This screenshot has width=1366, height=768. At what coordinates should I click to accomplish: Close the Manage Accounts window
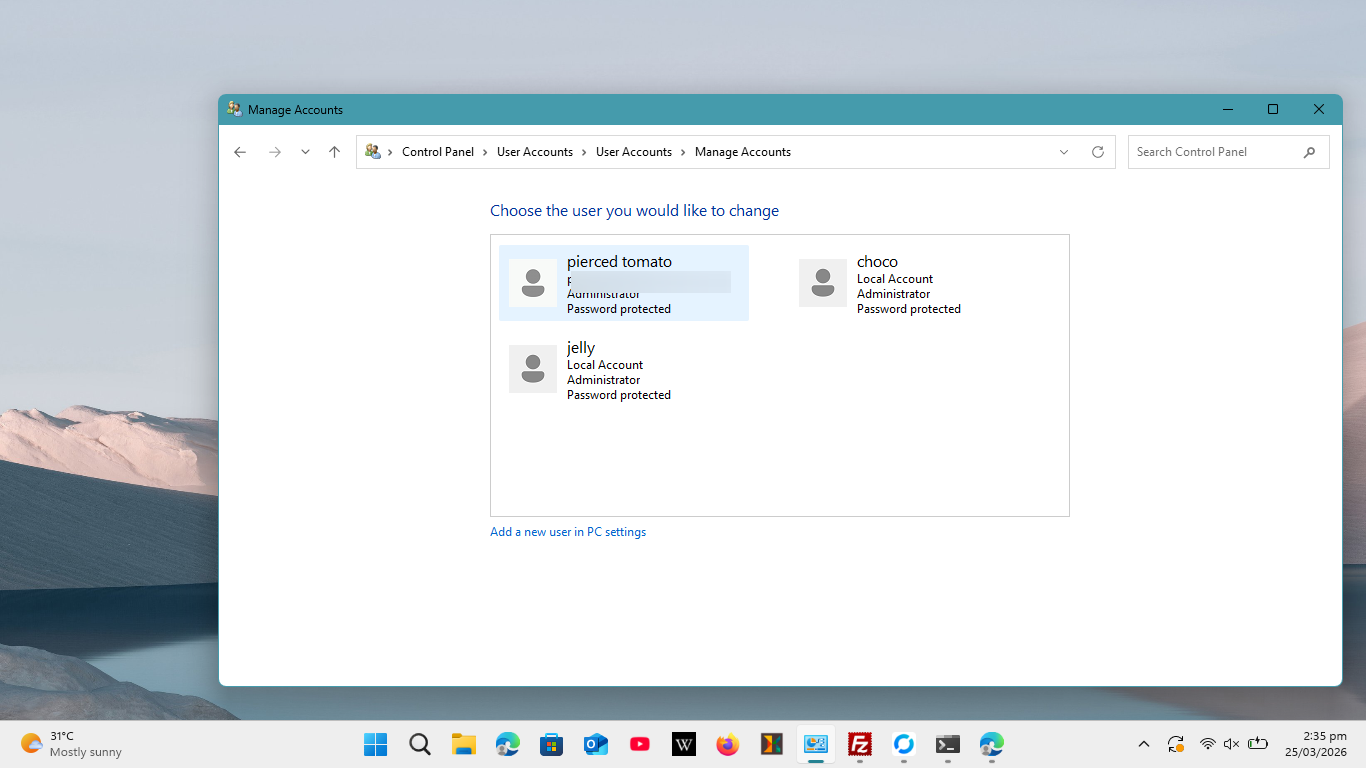coord(1319,109)
